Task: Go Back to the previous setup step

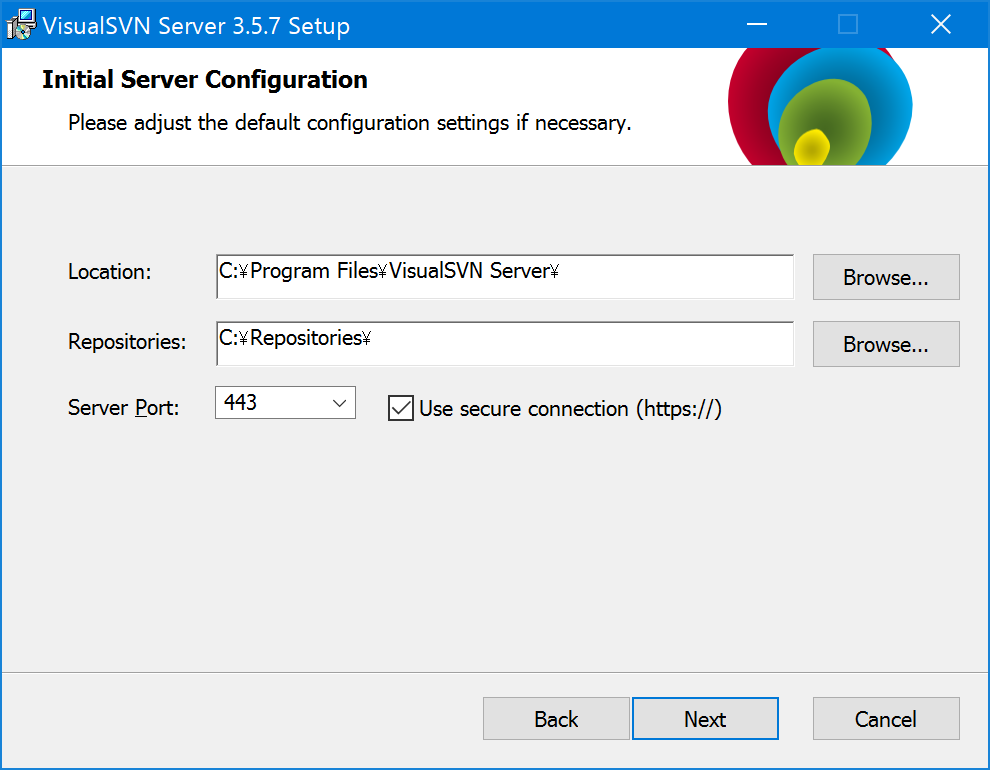Action: (x=556, y=719)
